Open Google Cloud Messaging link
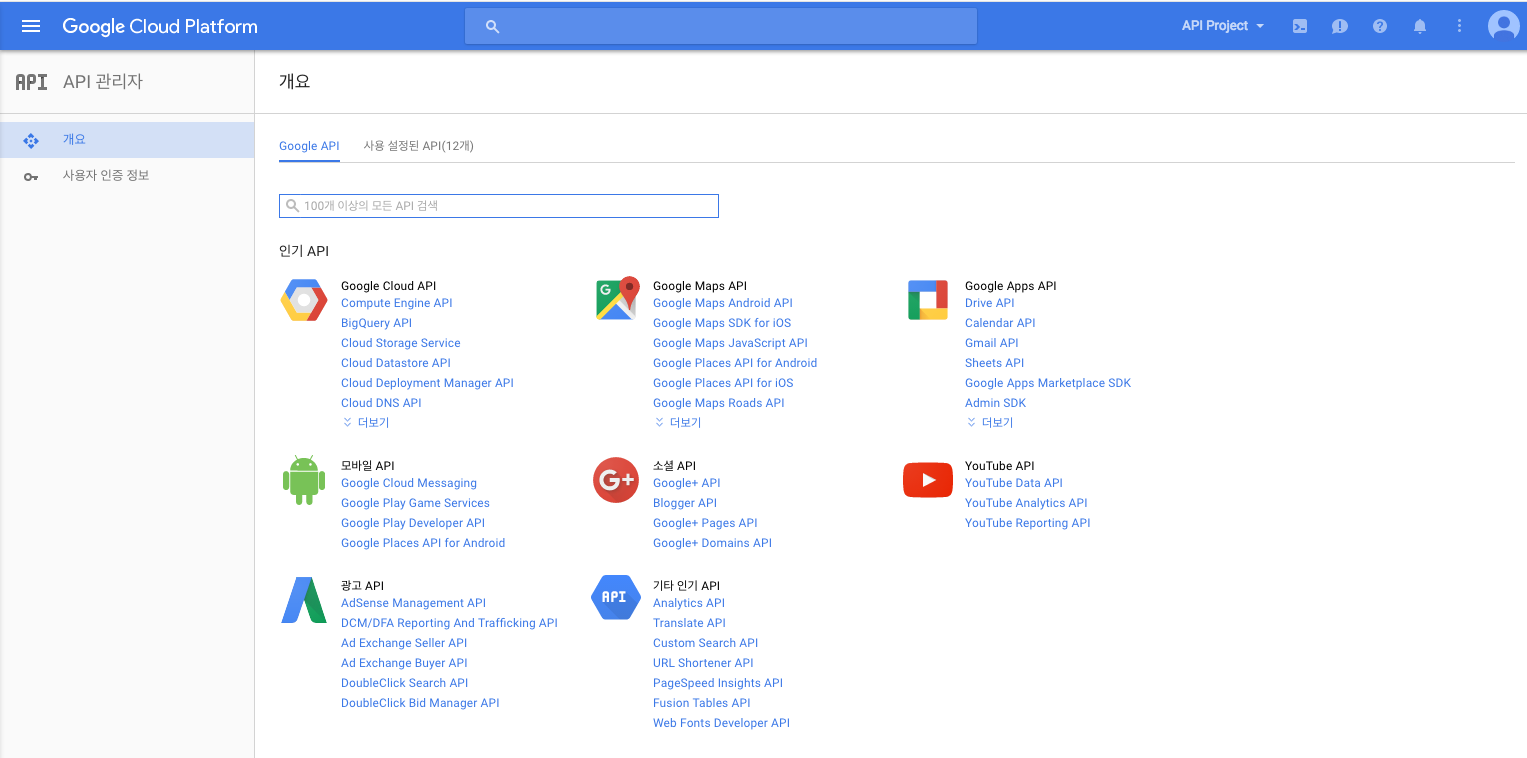 tap(409, 483)
